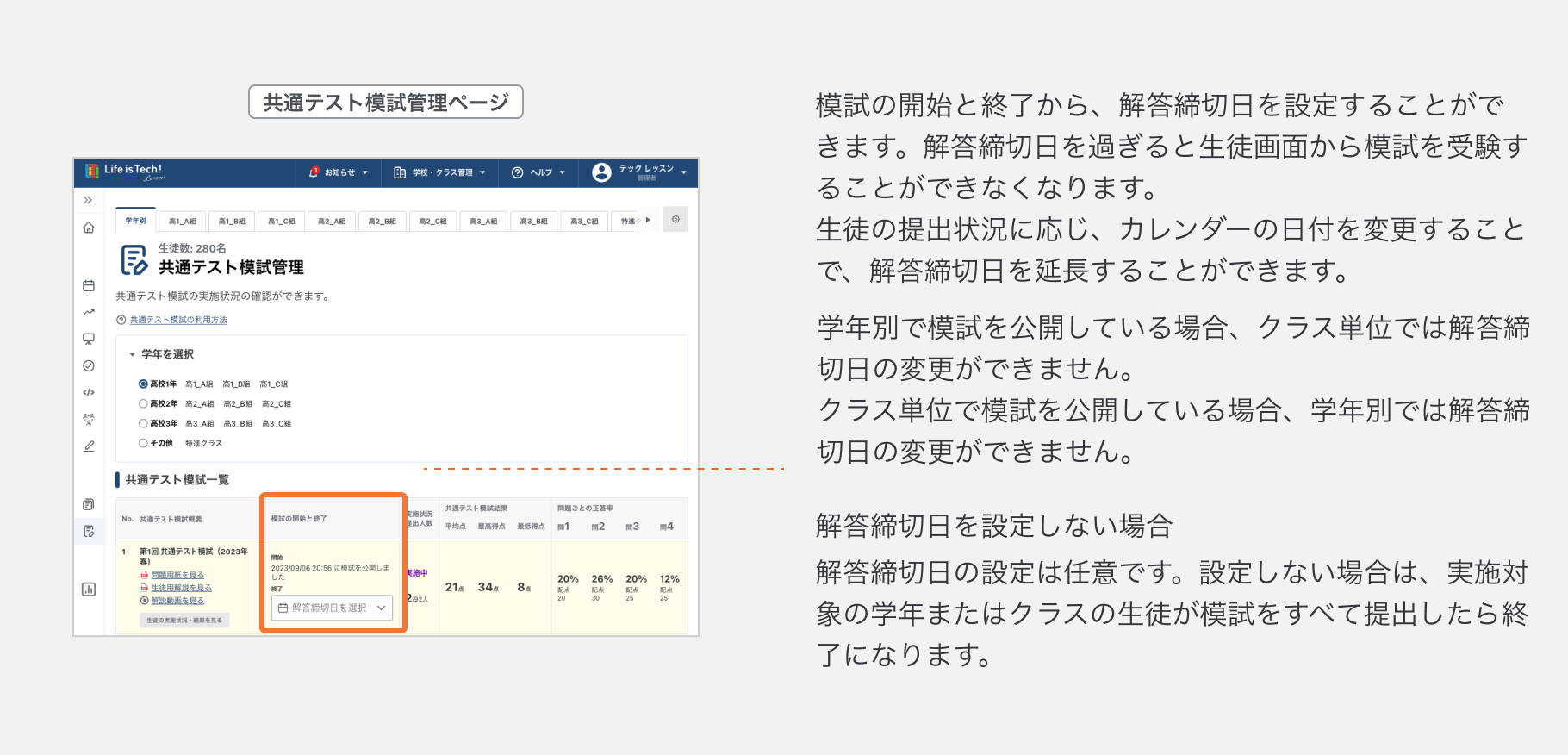Switch to the 学年別 tab
Image resolution: width=1568 pixels, height=755 pixels.
[135, 221]
